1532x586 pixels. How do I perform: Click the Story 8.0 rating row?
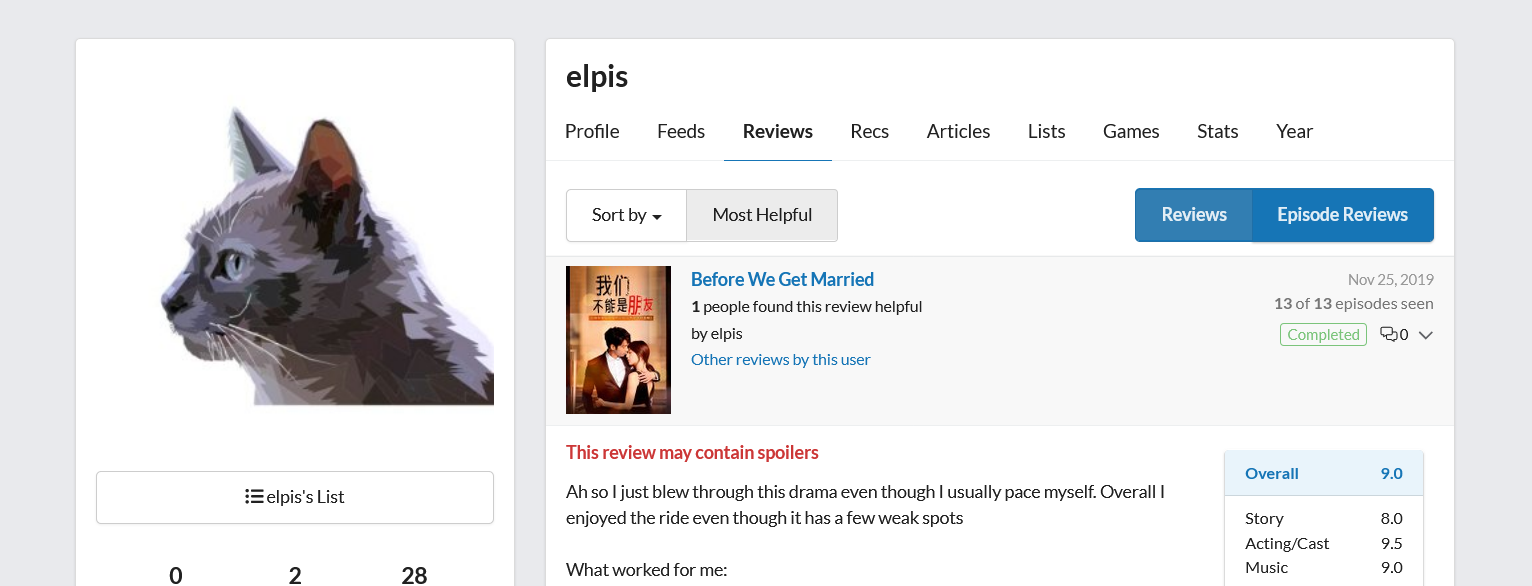1324,518
